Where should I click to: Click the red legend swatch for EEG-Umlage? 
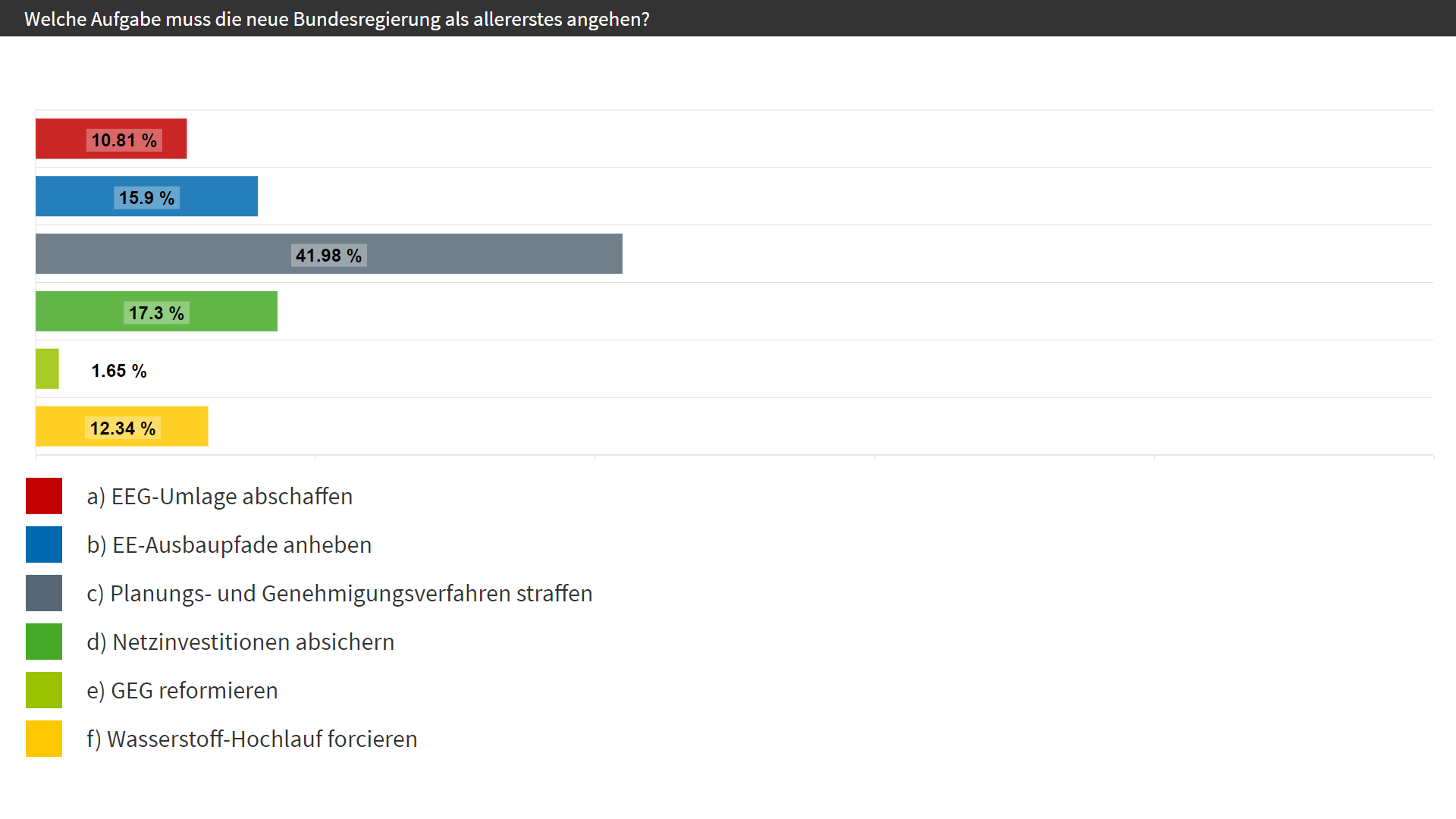pyautogui.click(x=44, y=496)
